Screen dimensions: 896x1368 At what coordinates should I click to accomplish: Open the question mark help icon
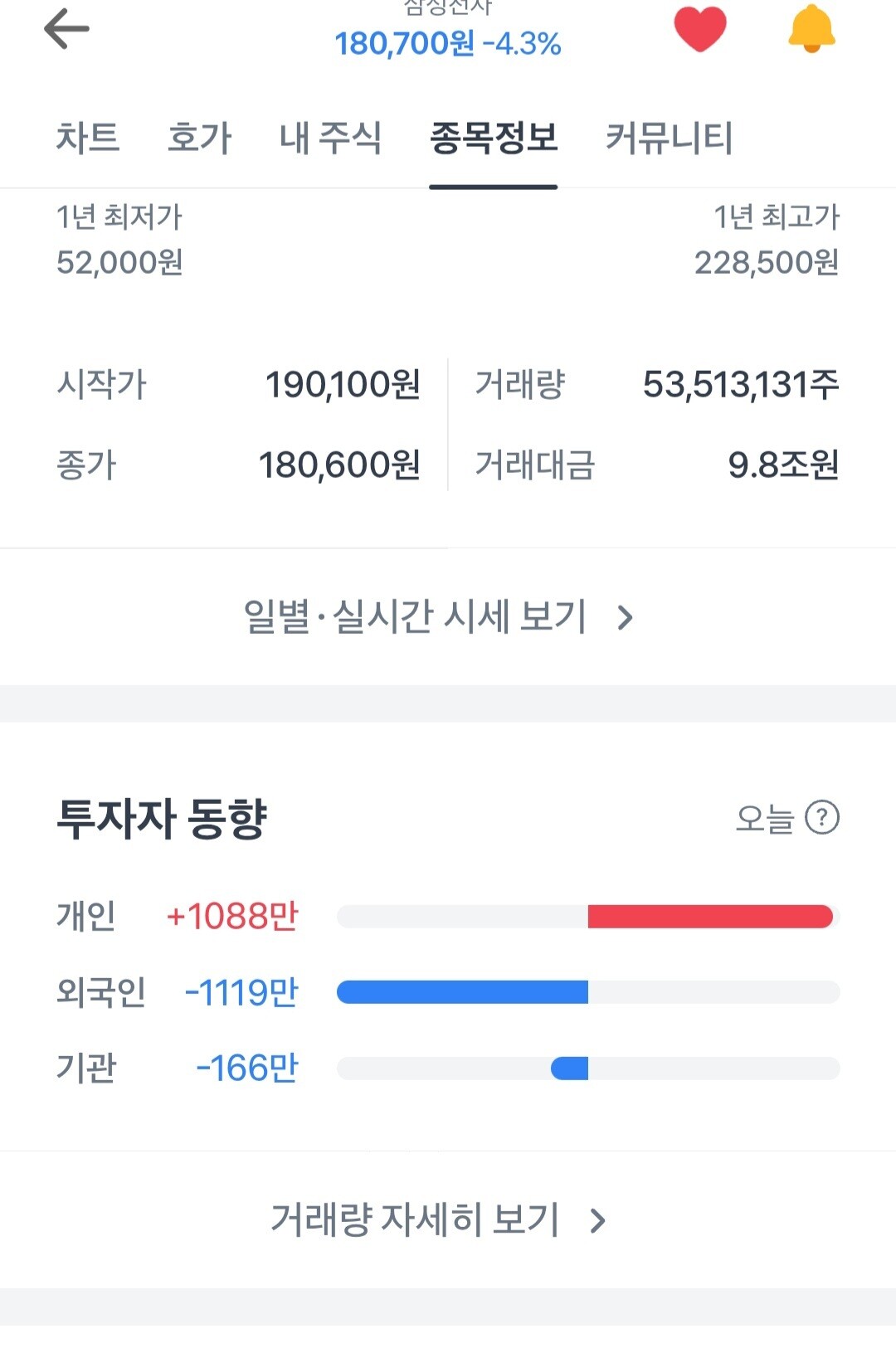(823, 818)
